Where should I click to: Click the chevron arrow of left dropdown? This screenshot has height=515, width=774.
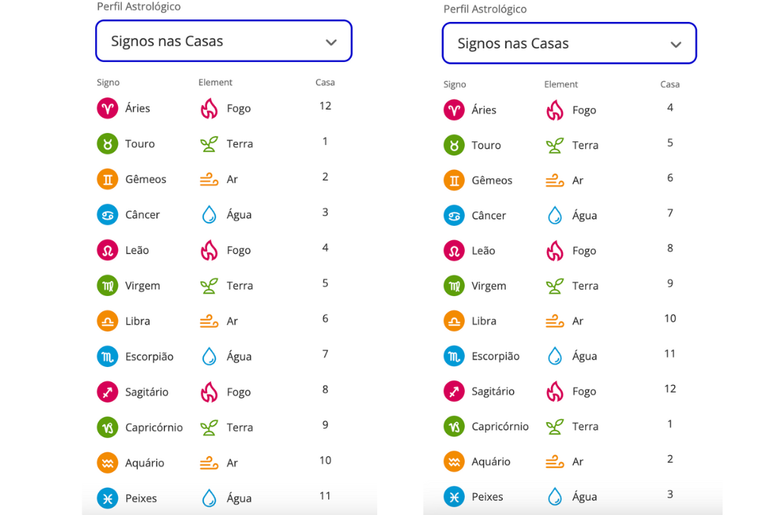tap(331, 42)
